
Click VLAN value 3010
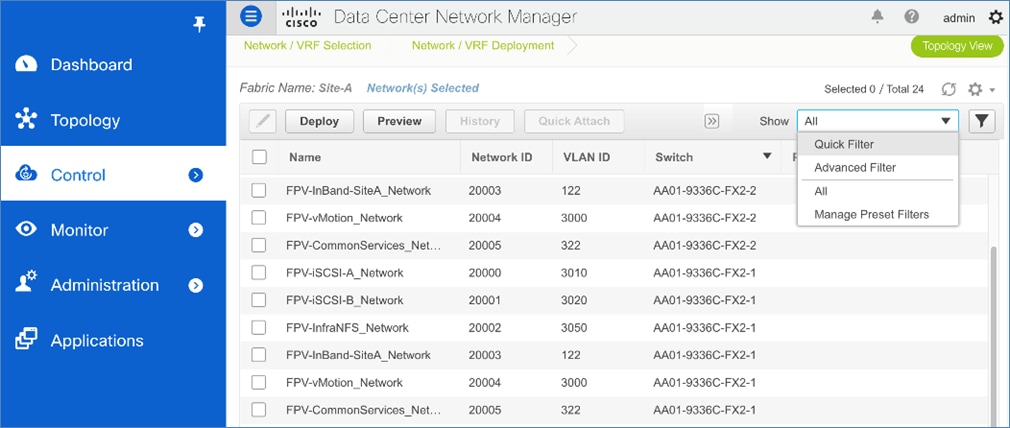[574, 273]
